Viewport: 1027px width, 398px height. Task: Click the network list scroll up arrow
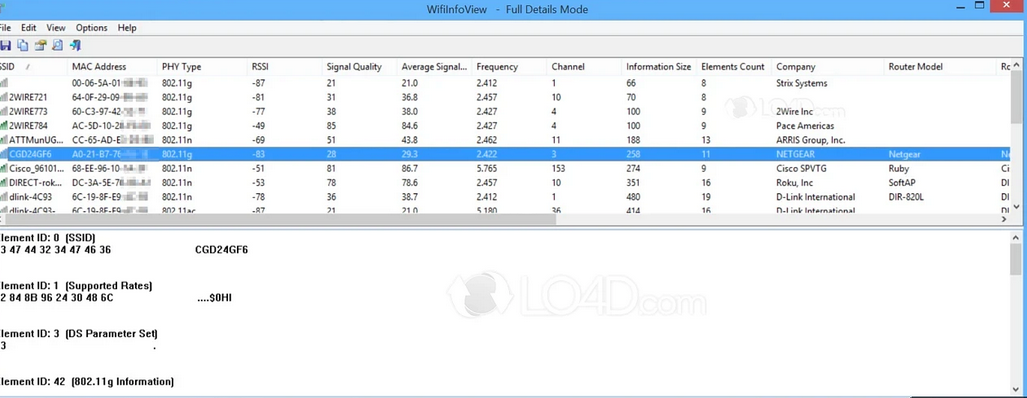pos(1016,65)
